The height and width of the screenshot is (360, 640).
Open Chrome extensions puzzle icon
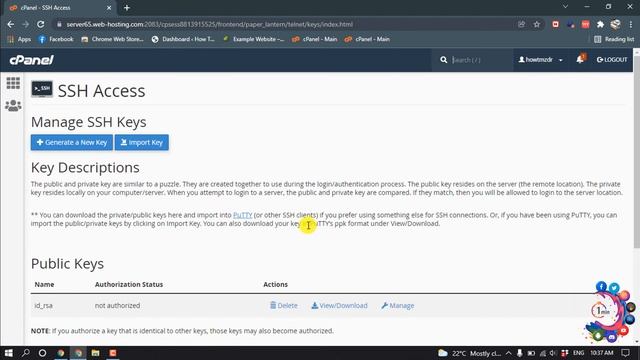600,24
